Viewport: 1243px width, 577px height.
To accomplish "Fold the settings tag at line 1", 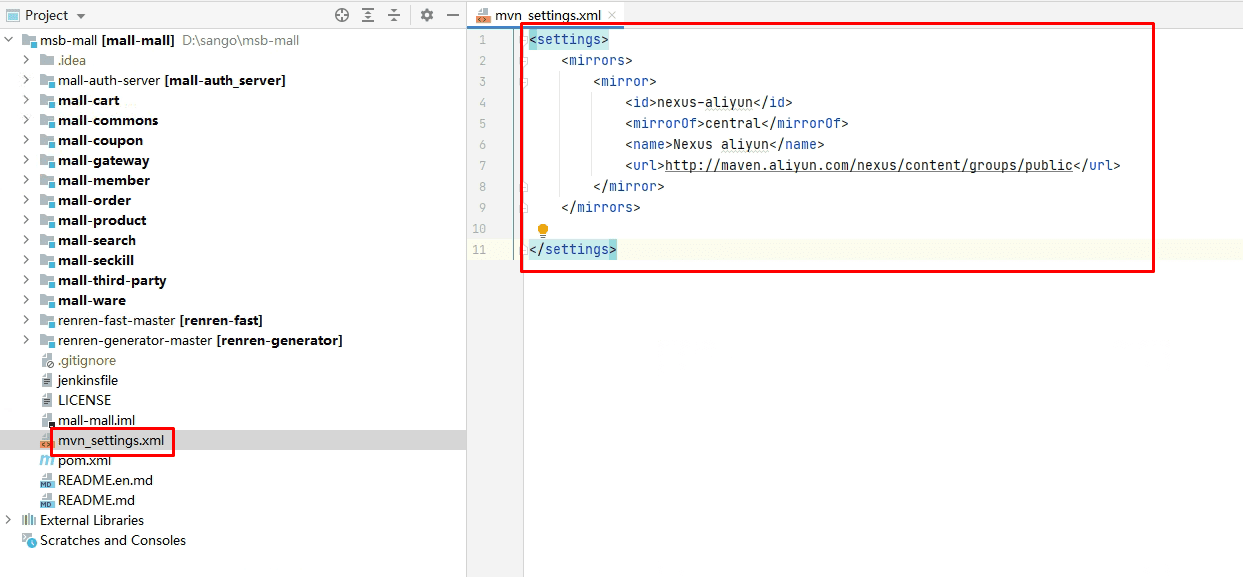I will pos(524,39).
